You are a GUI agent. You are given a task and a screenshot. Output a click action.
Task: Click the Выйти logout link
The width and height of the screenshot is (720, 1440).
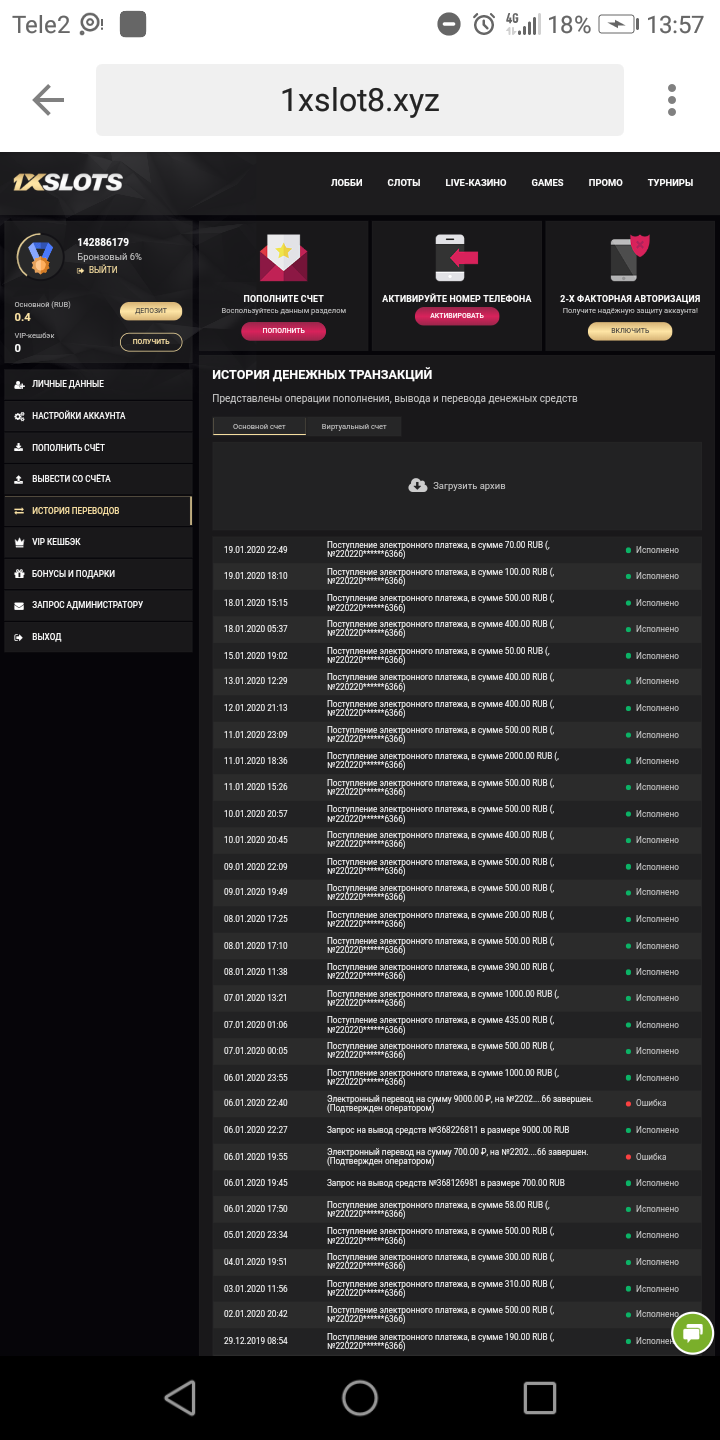click(x=98, y=270)
